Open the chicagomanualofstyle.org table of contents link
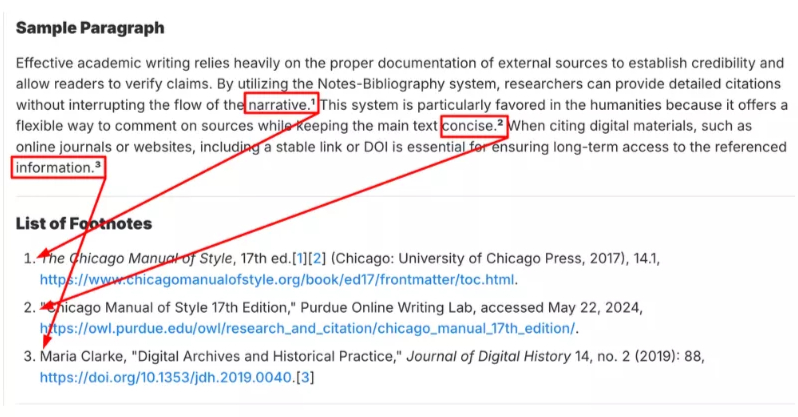 pyautogui.click(x=277, y=280)
